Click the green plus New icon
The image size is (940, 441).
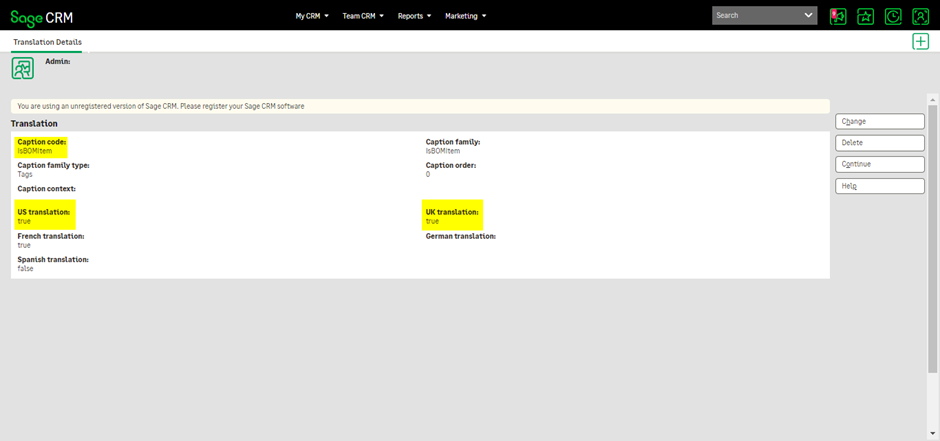(920, 41)
